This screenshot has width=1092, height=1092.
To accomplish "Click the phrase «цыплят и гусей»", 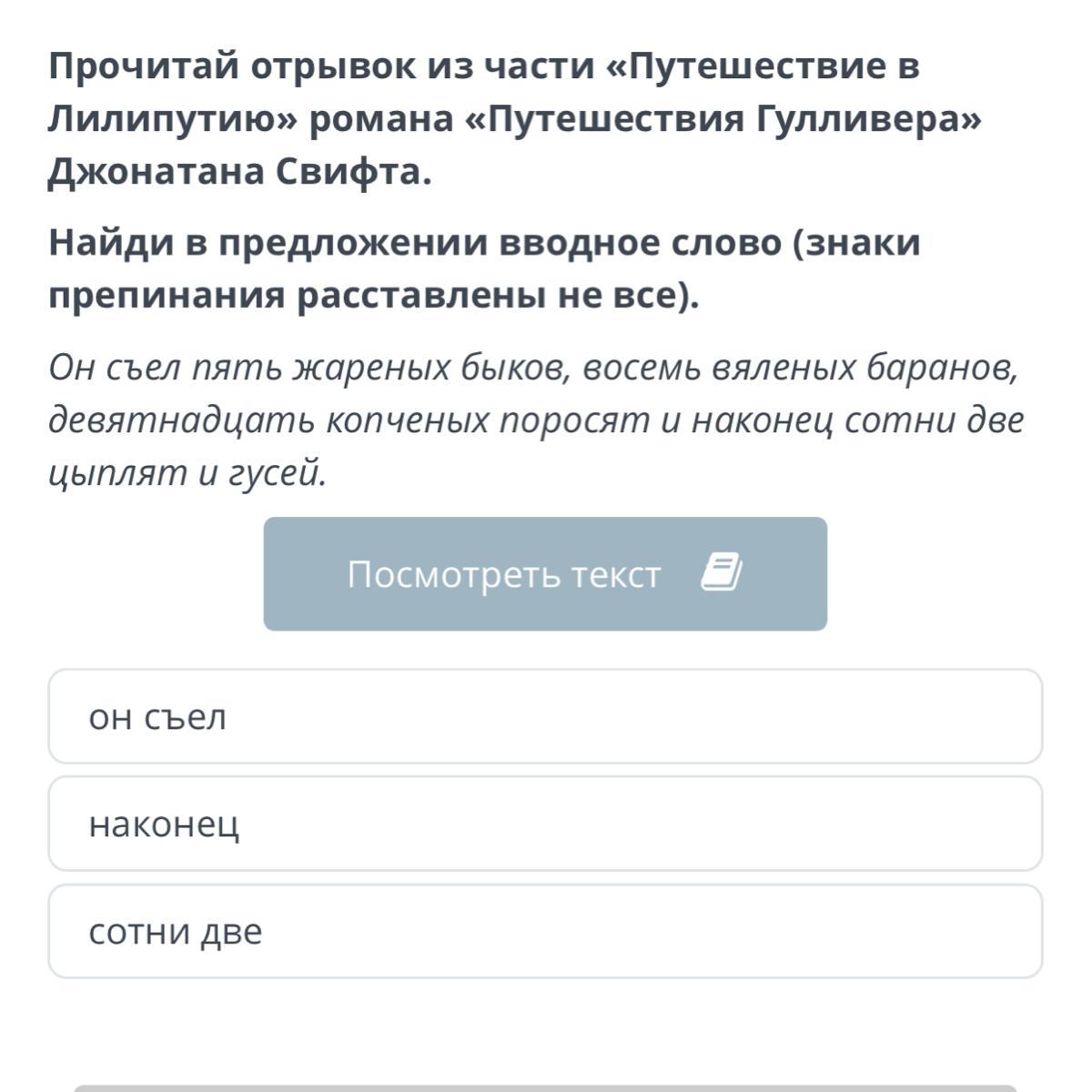I will coord(187,473).
